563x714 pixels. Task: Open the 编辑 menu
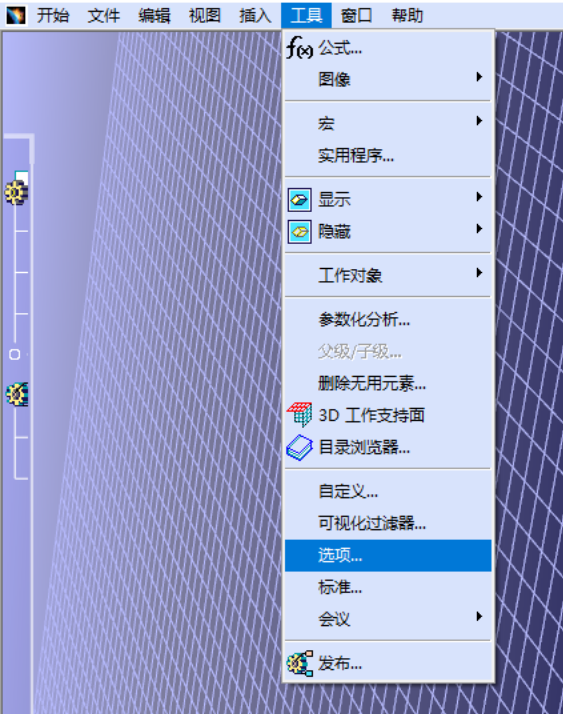point(154,15)
